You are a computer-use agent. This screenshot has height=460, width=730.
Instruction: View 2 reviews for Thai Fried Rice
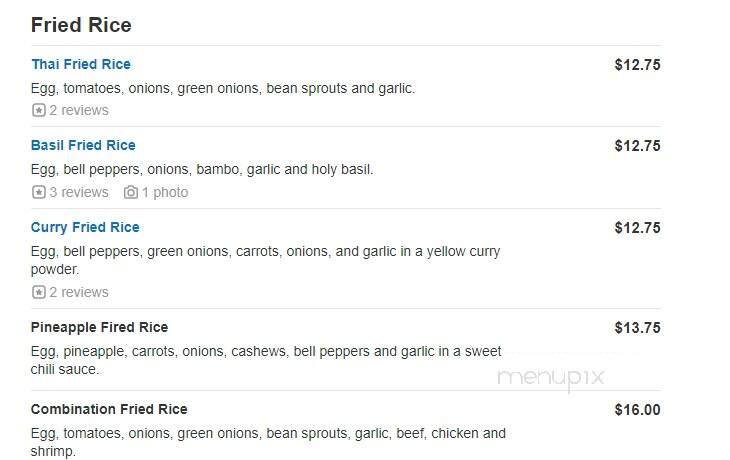pos(79,110)
